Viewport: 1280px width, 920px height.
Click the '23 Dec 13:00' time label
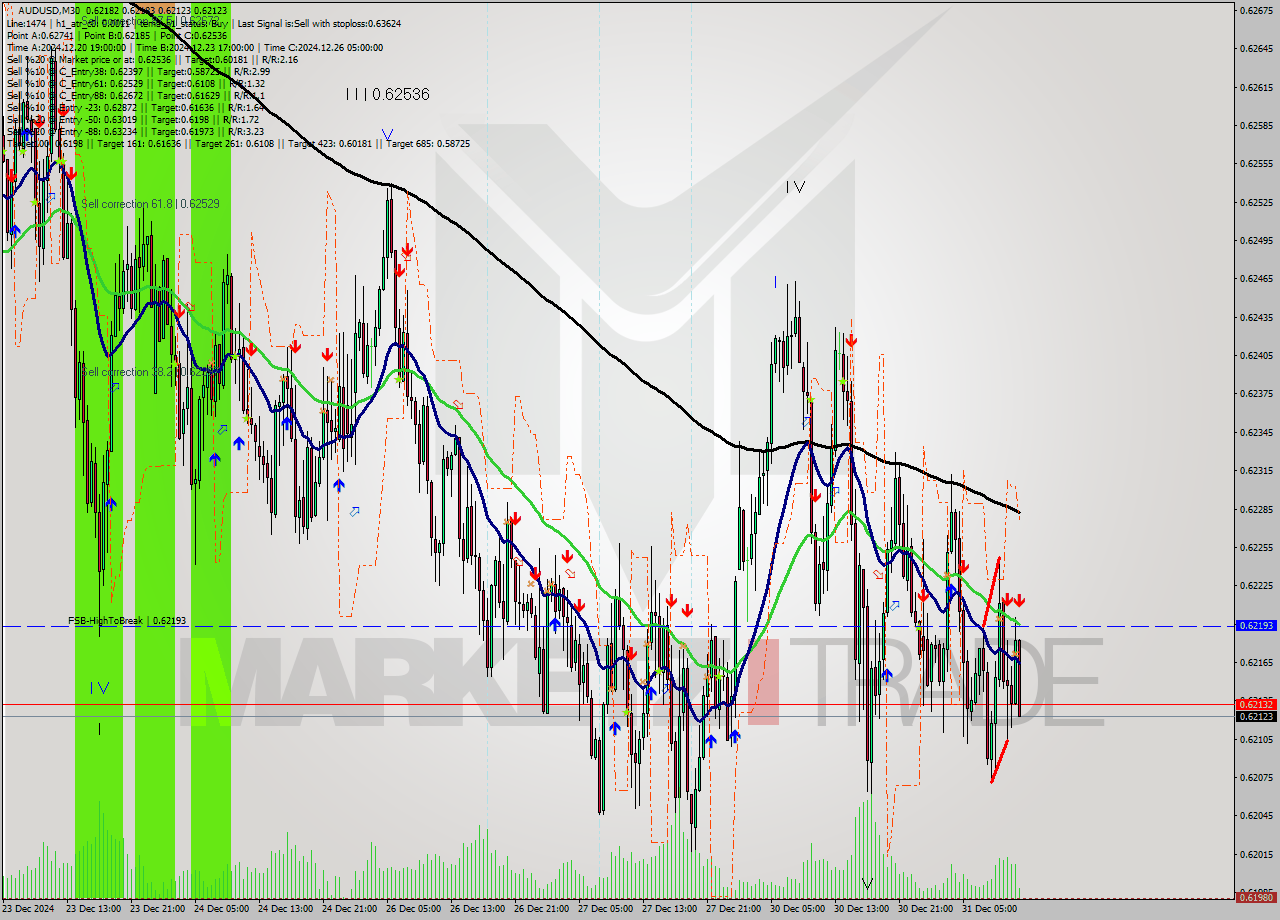95,909
